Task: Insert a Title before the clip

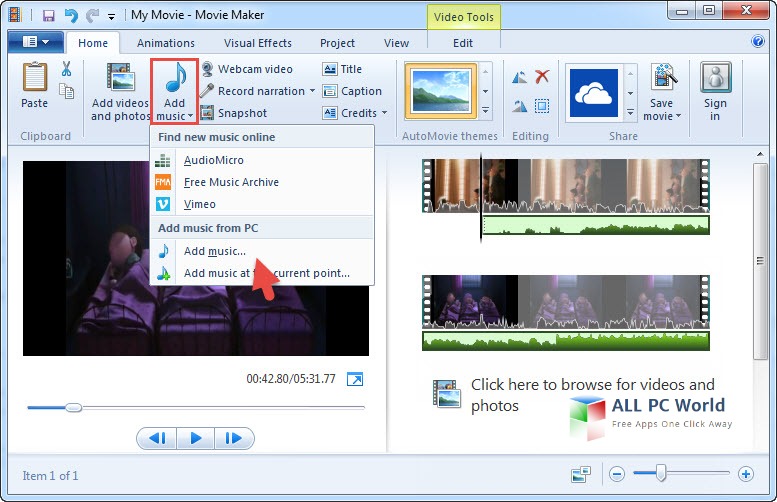Action: coord(342,69)
